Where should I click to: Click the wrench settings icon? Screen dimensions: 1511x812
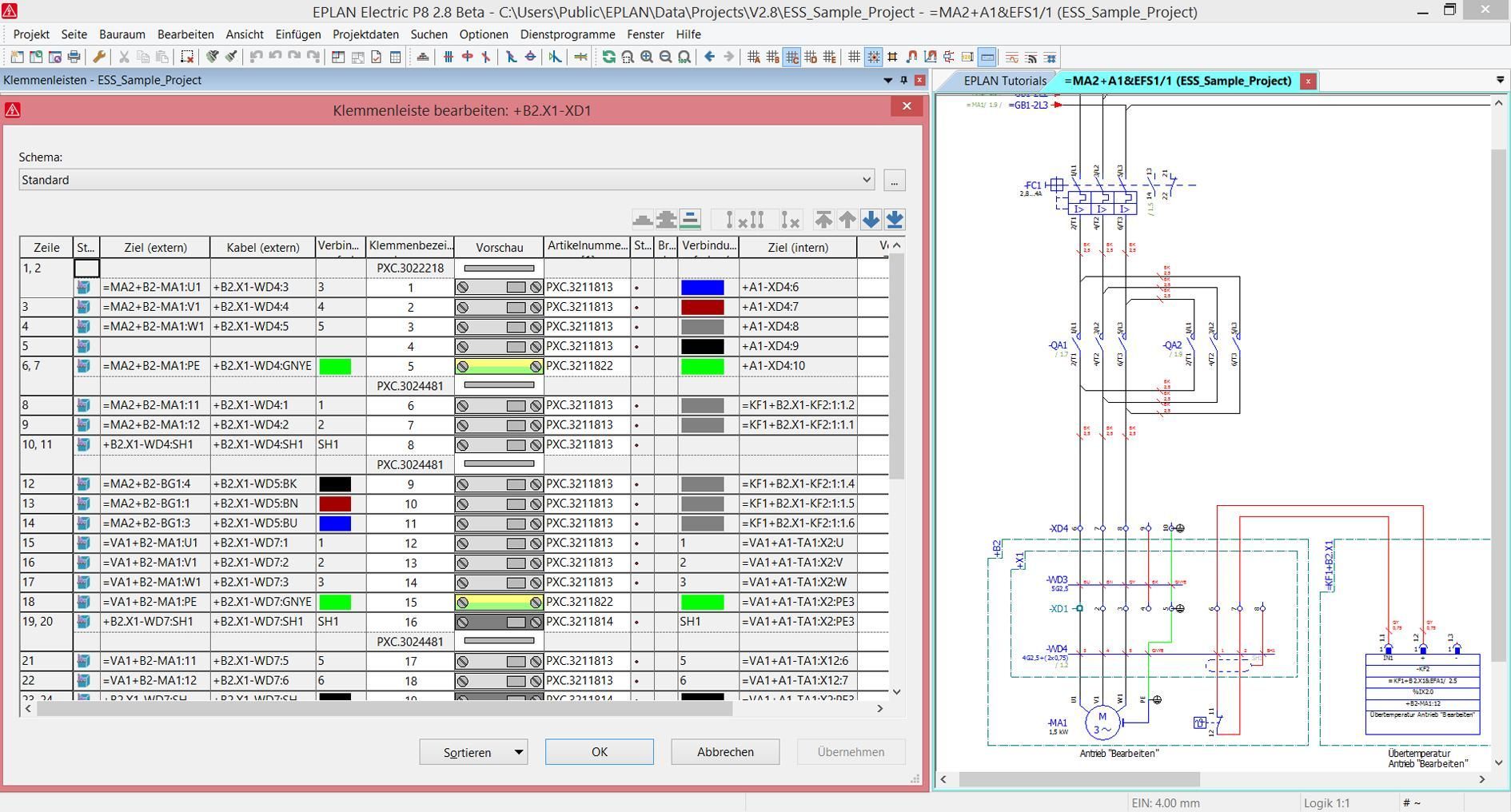tap(99, 57)
